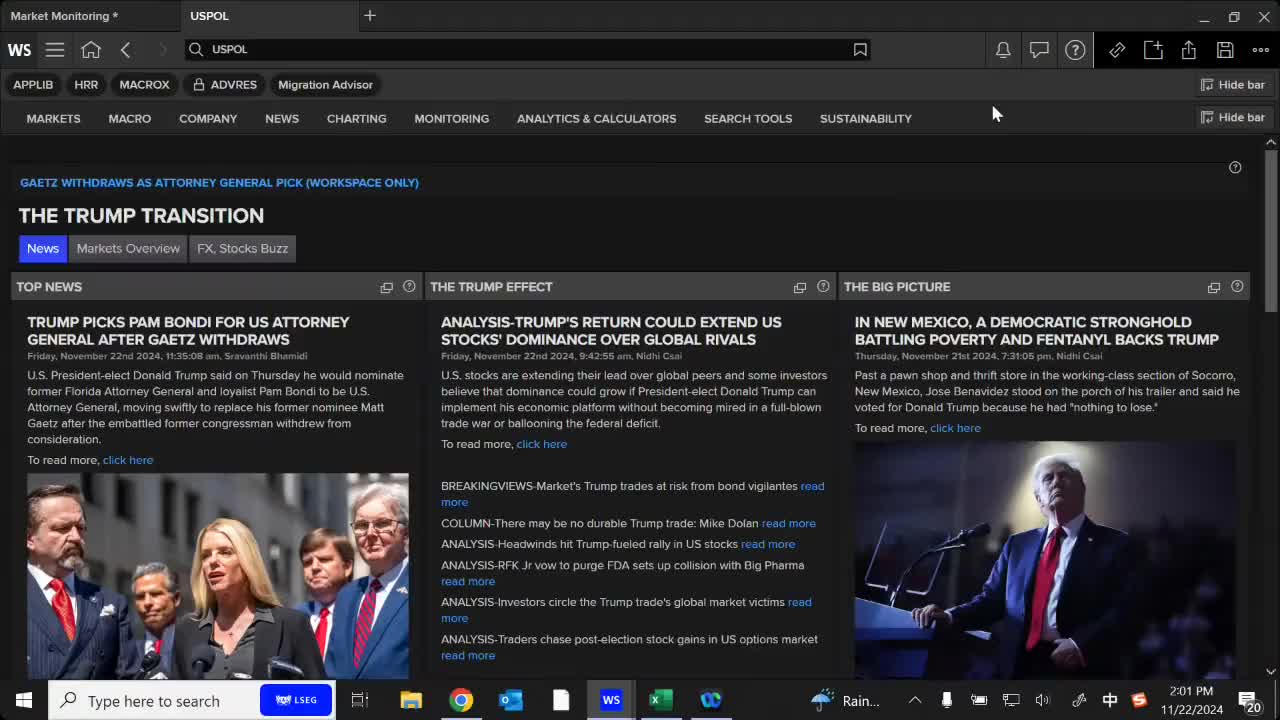
Task: Add a new tab with the plus
Action: point(370,16)
